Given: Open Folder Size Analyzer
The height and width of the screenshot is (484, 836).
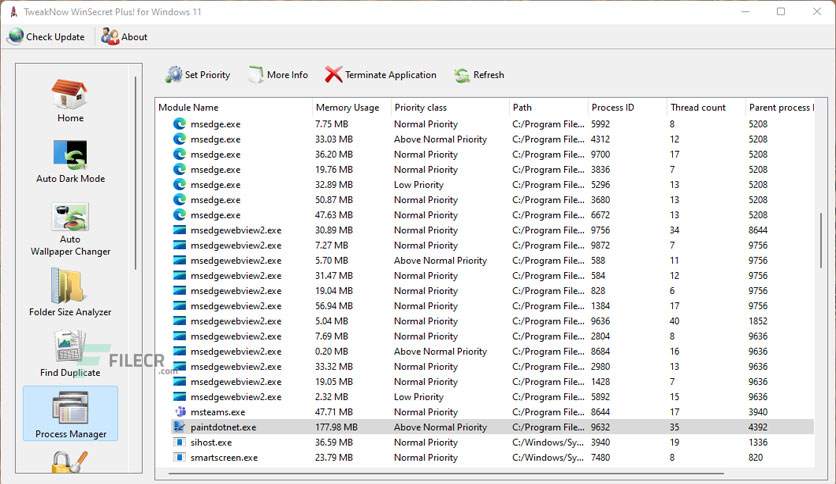Looking at the screenshot, I should coord(70,292).
